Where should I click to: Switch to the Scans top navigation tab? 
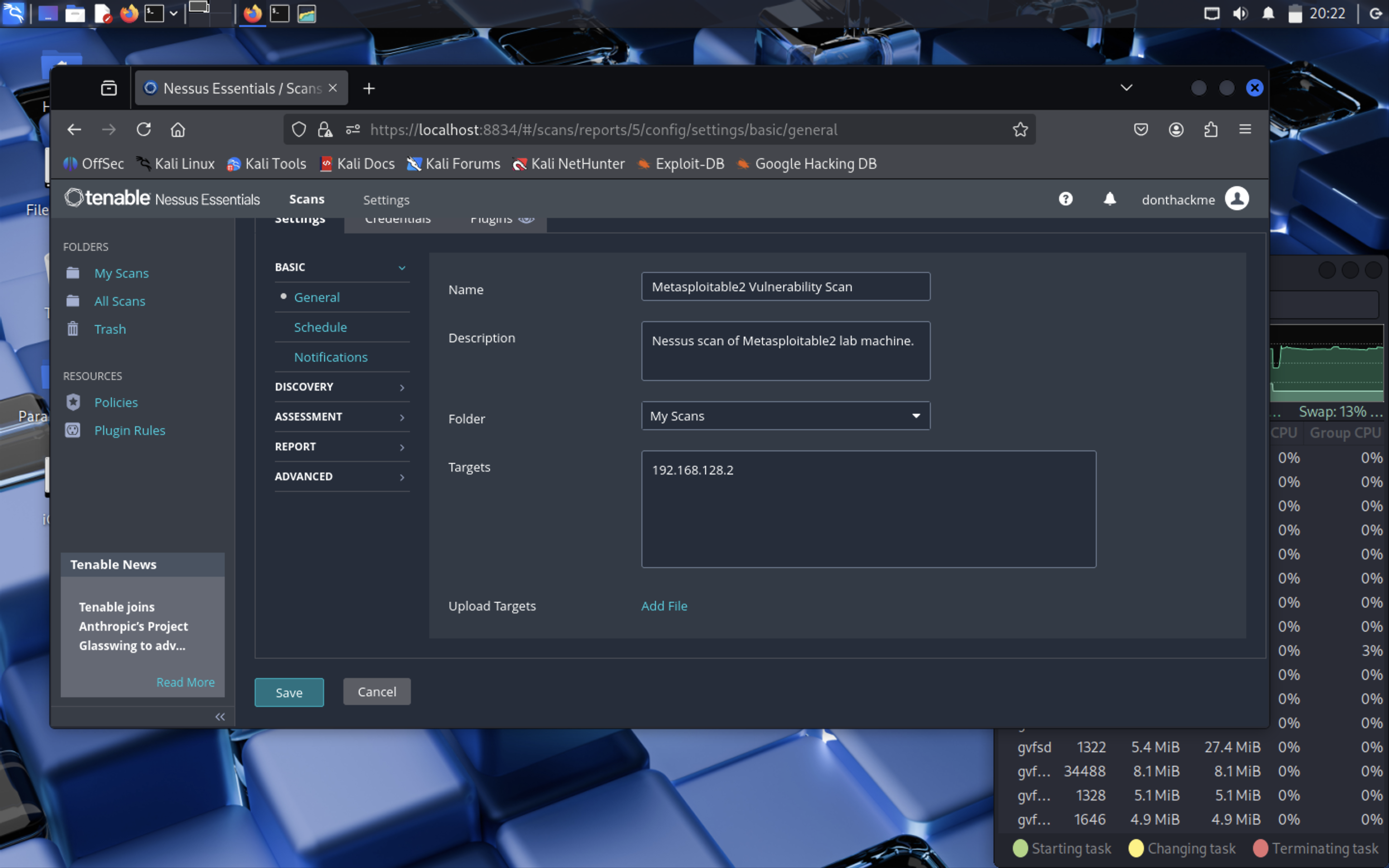click(307, 199)
